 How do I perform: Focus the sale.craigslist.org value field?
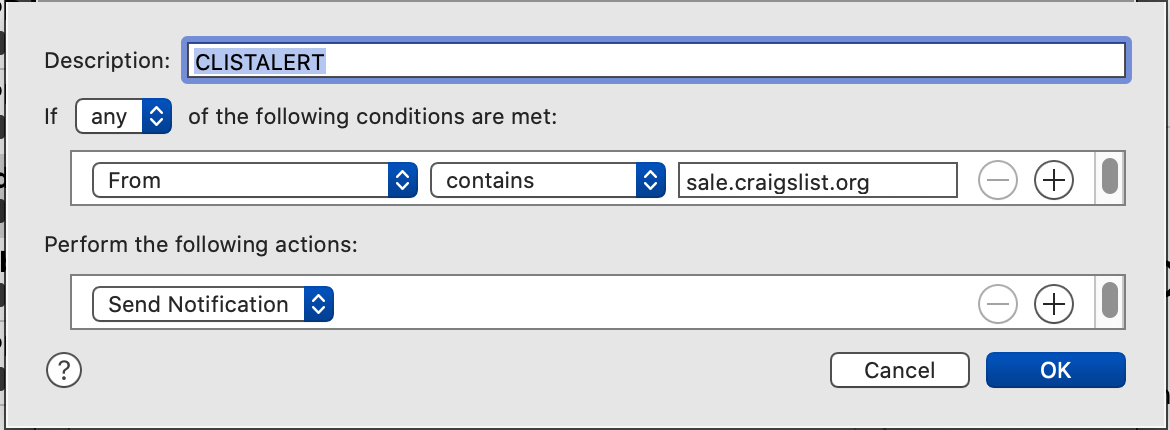pyautogui.click(x=816, y=181)
